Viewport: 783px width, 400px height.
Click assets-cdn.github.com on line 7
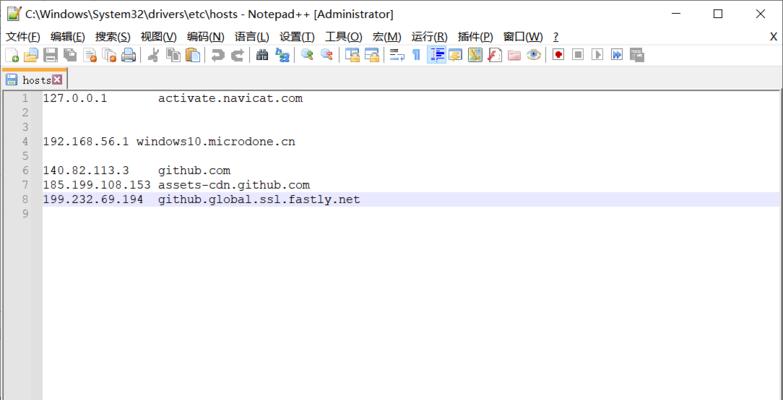(x=234, y=185)
